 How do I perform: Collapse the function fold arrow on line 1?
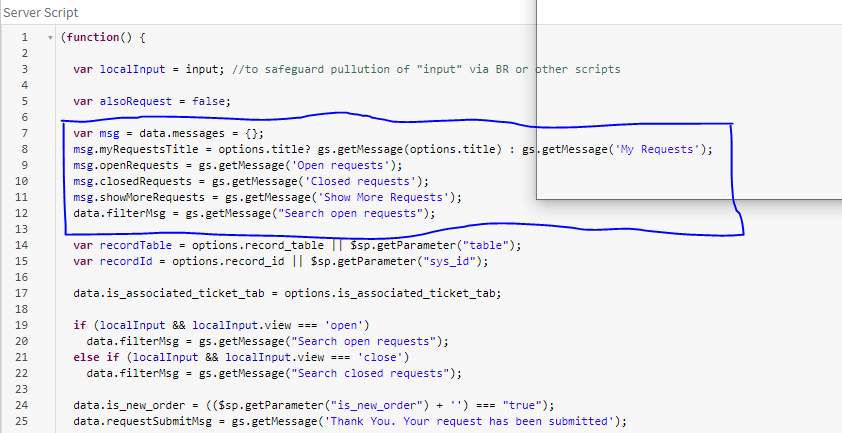(50, 38)
